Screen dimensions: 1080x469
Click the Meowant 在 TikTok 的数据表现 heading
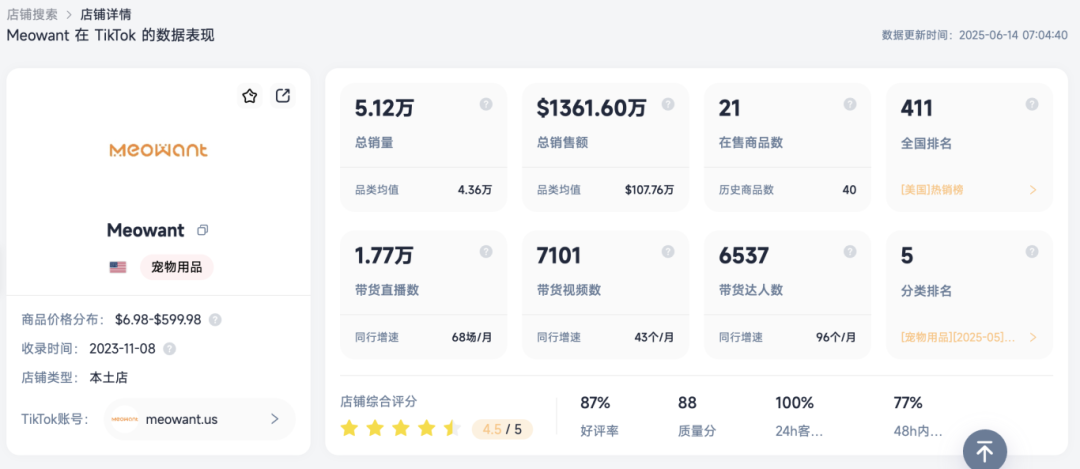point(110,35)
